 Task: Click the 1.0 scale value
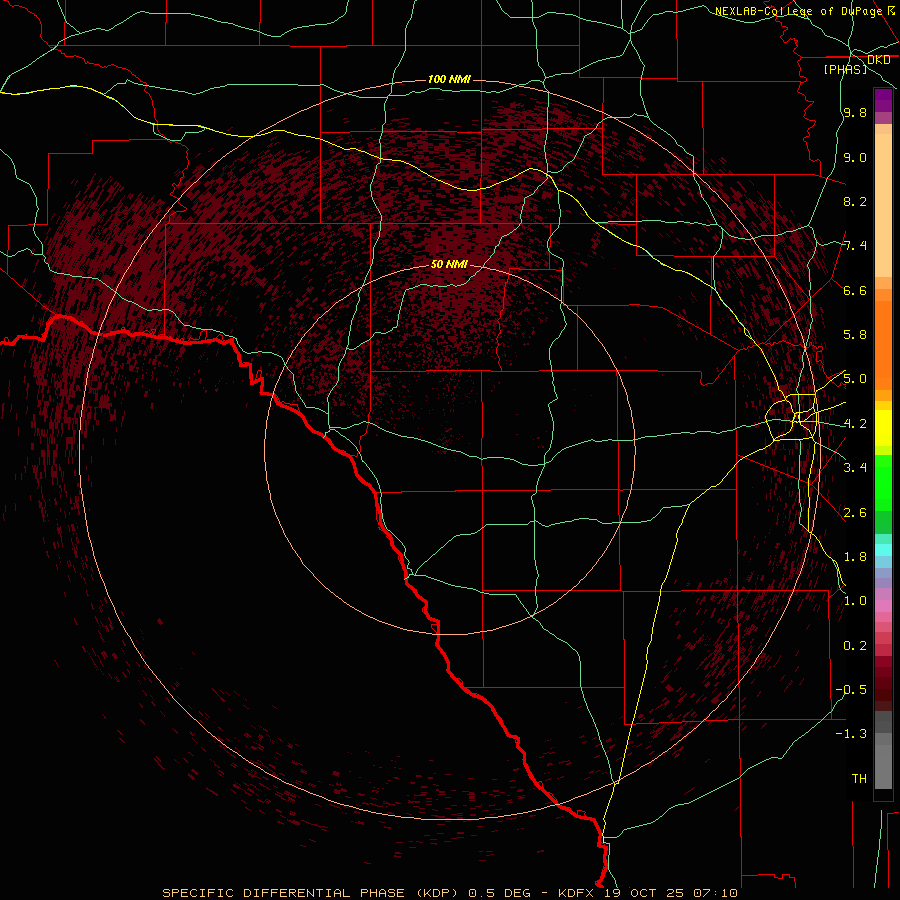point(855,601)
